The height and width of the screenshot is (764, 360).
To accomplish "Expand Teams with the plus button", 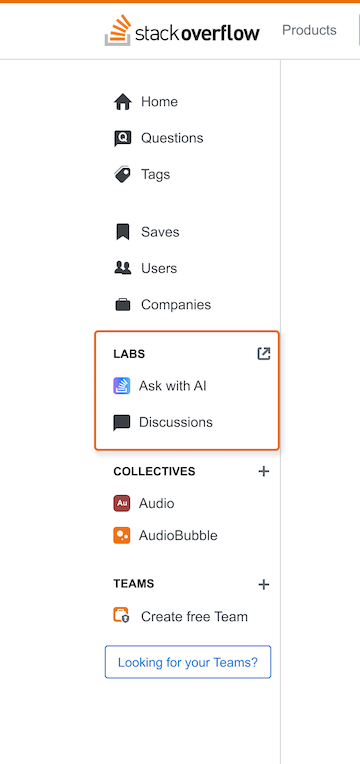I will (264, 584).
